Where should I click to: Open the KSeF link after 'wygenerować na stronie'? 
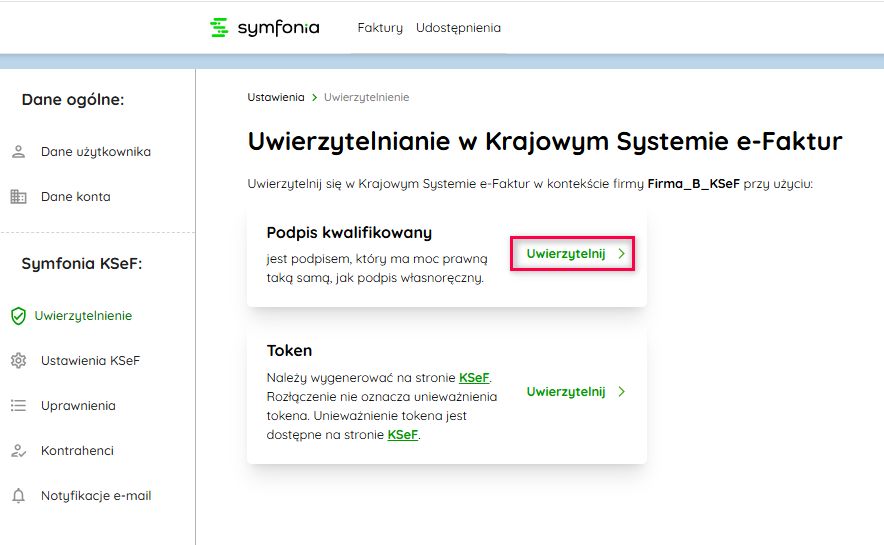[474, 378]
